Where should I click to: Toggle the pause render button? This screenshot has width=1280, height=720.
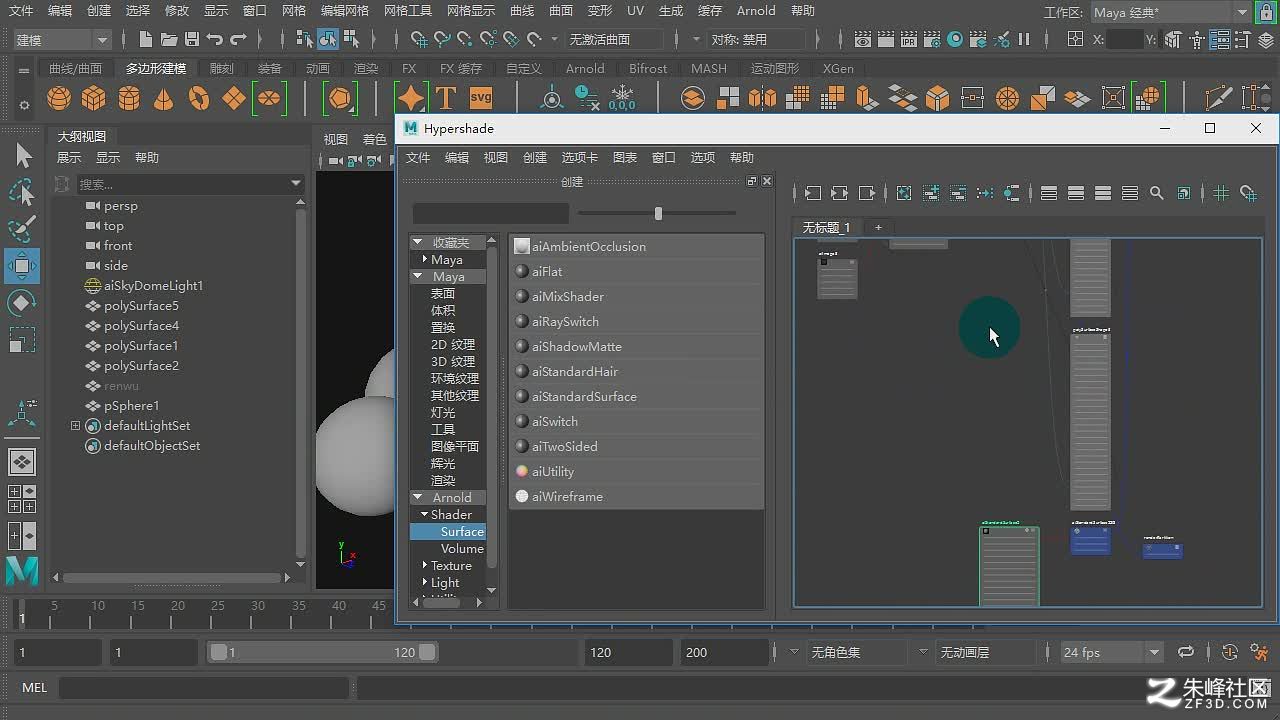[1024, 39]
